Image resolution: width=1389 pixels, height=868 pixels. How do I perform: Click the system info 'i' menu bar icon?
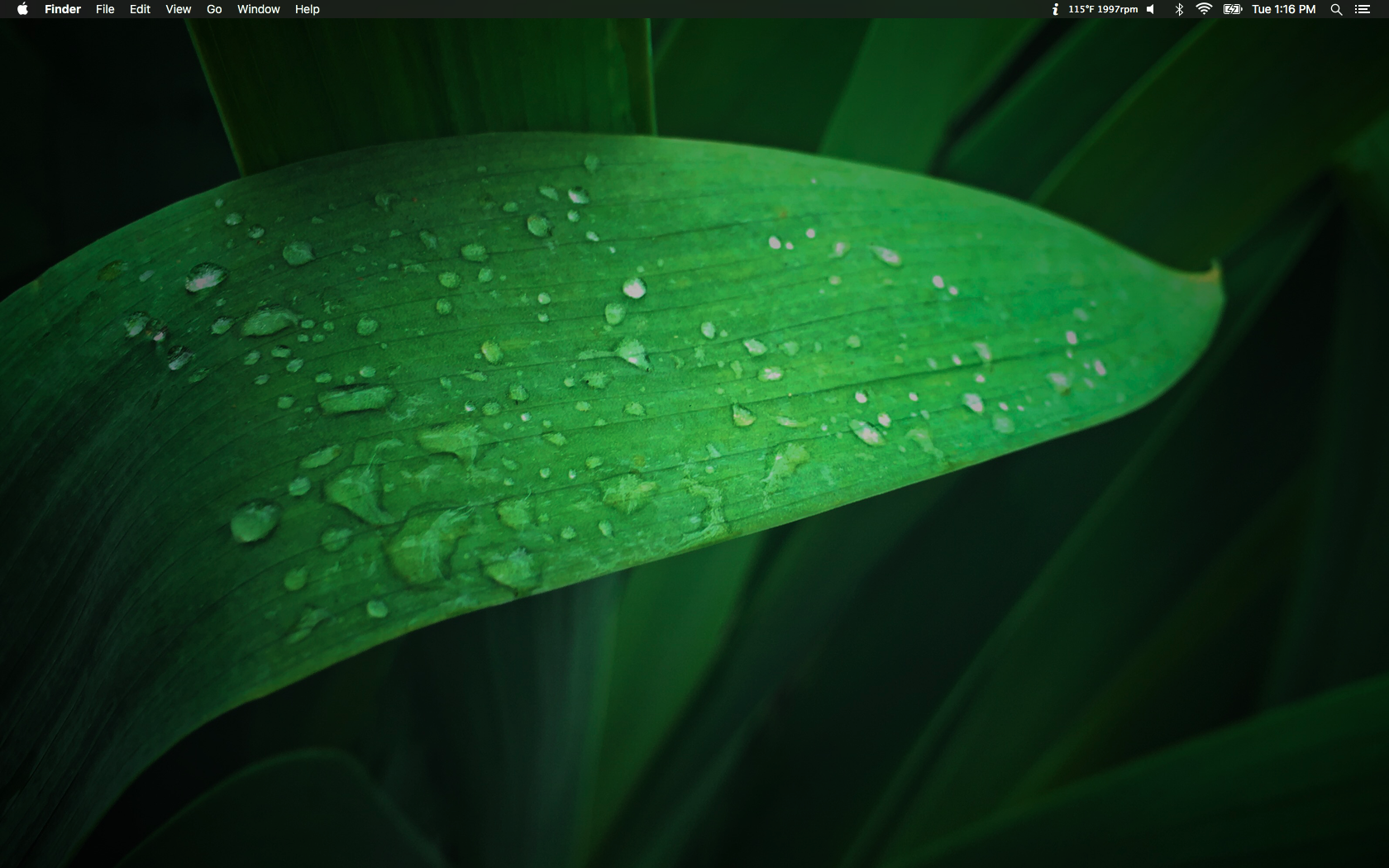coord(1055,9)
